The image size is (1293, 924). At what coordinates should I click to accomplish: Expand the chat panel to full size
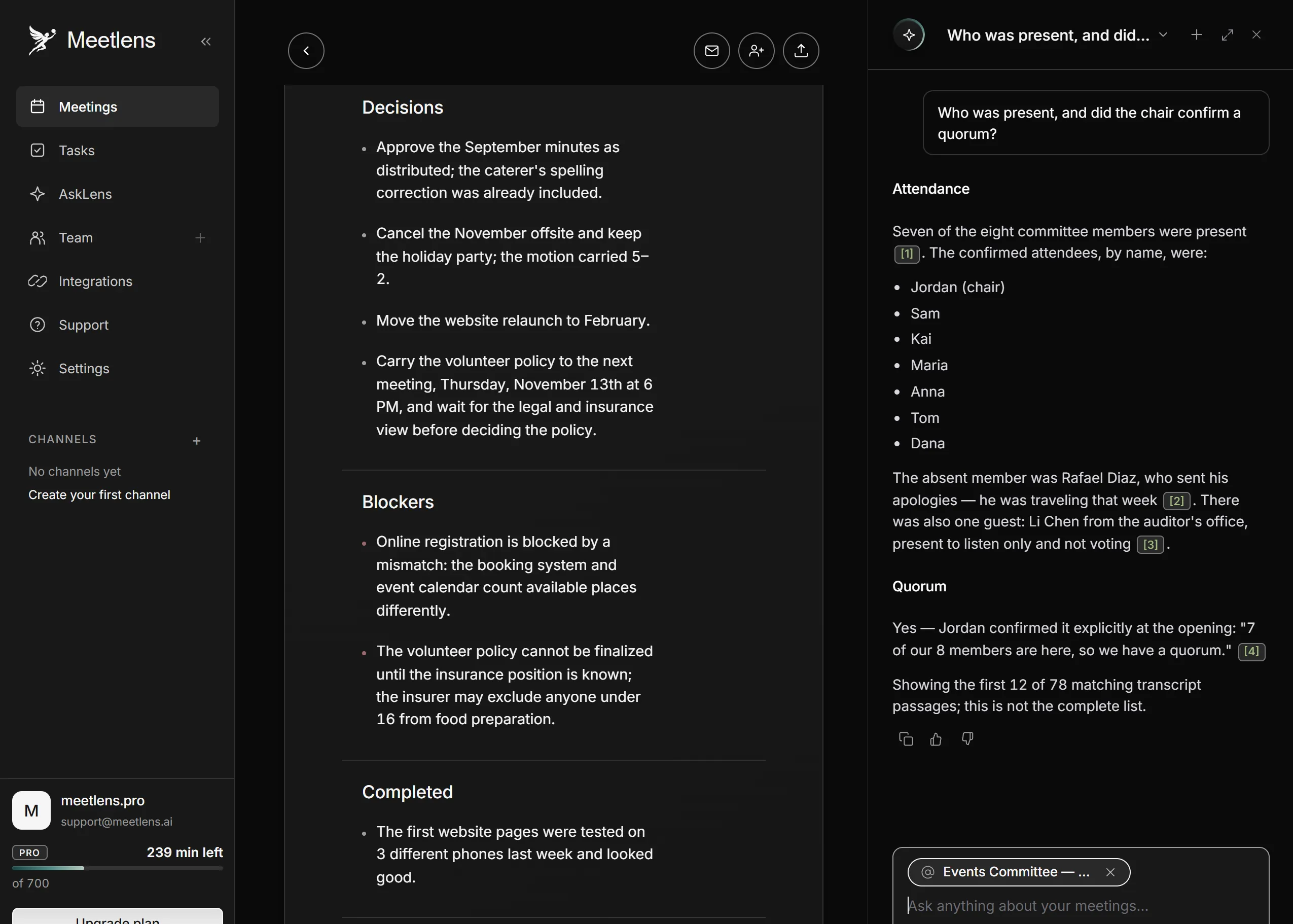pyautogui.click(x=1227, y=34)
